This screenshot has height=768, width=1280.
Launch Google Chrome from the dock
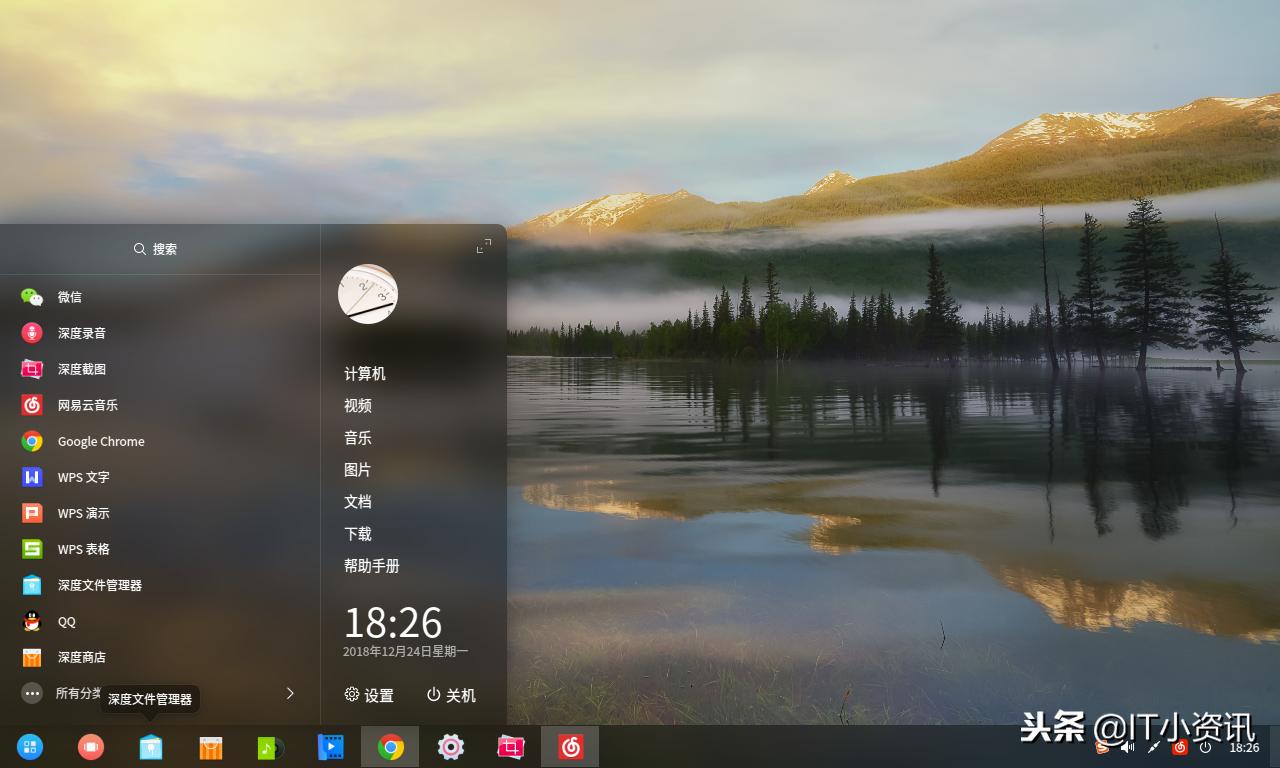tap(390, 746)
